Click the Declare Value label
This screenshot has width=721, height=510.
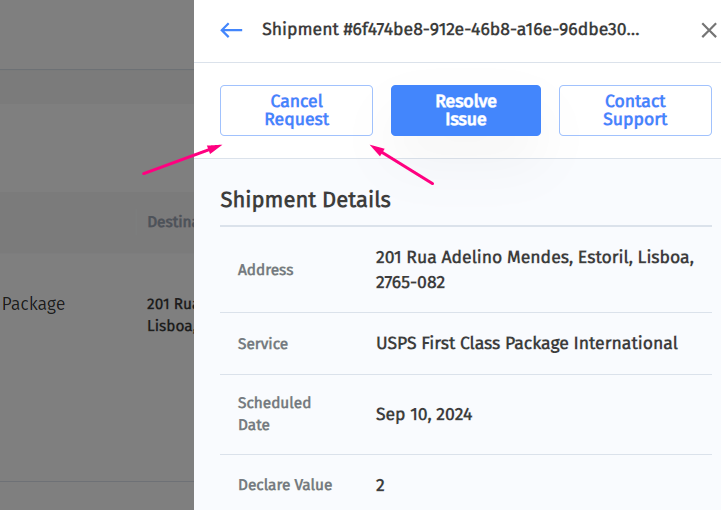285,485
